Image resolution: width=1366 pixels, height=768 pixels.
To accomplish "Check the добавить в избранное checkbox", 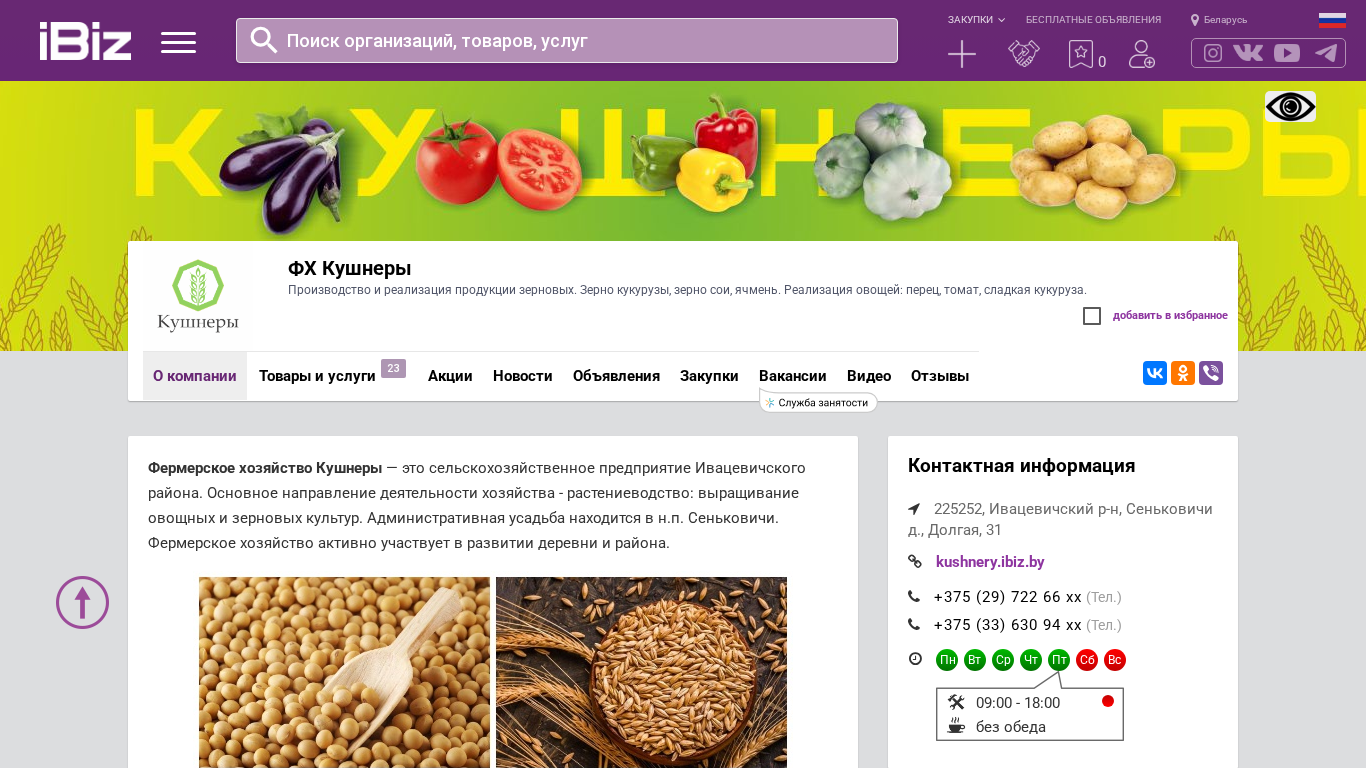I will [x=1092, y=316].
